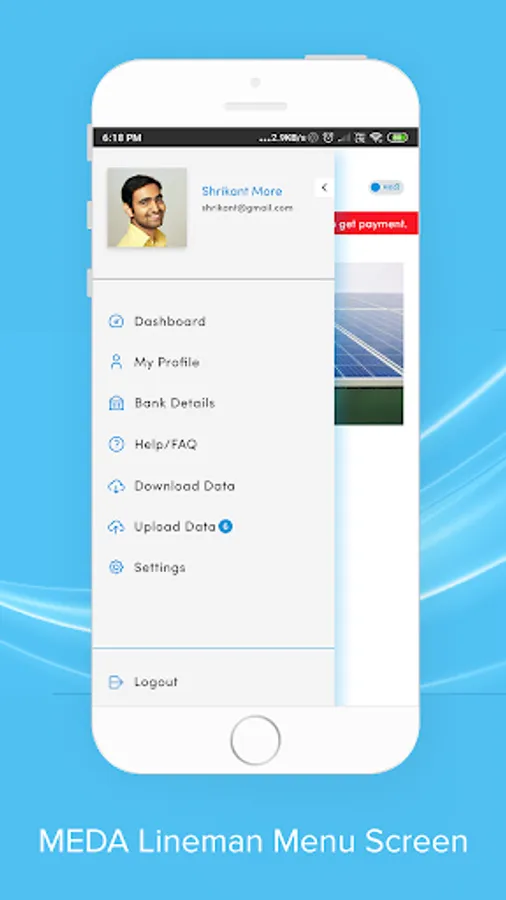Tap Shrikant More's profile photo

click(x=147, y=208)
